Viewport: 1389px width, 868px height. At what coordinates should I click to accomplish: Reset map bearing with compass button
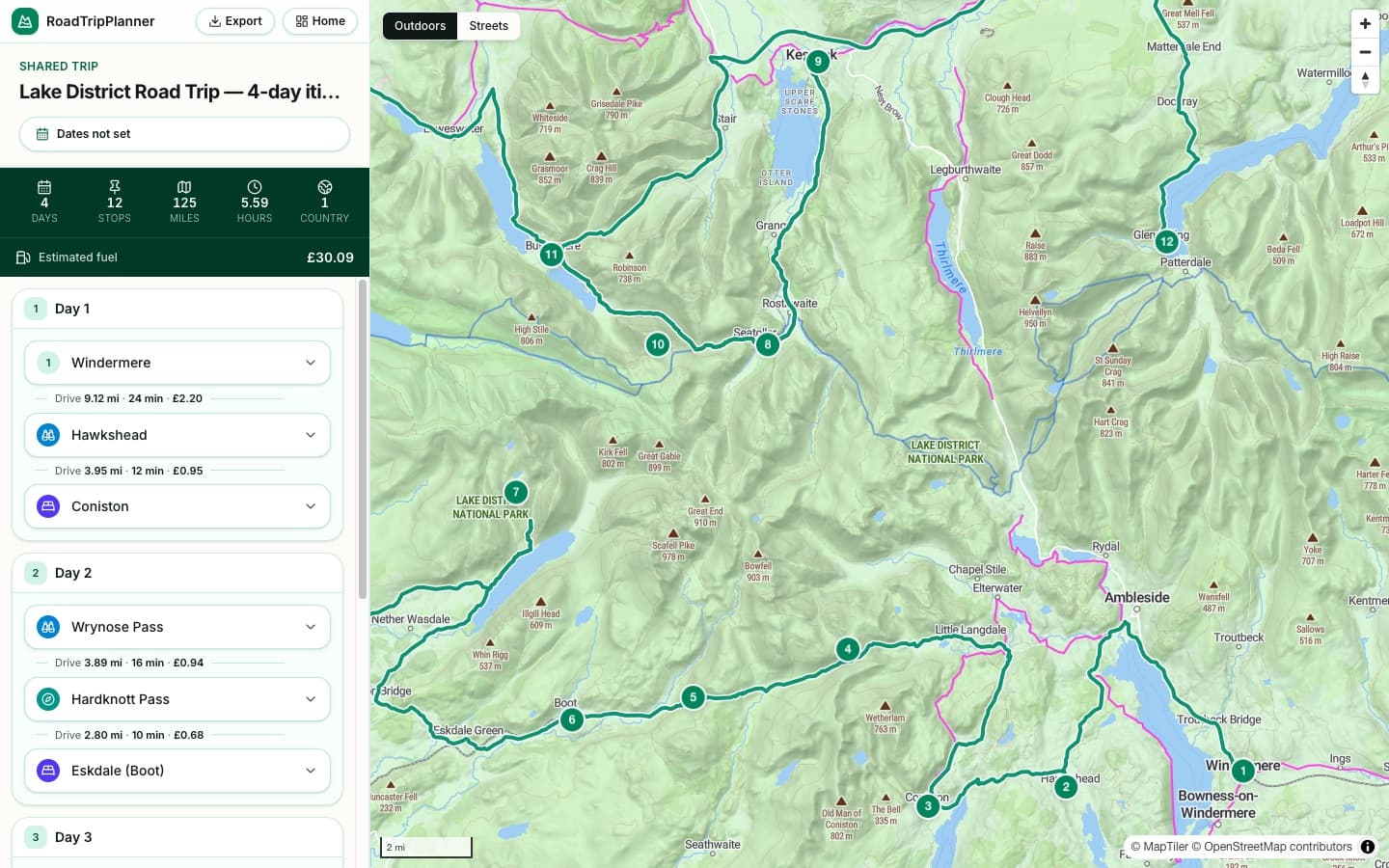click(1365, 80)
